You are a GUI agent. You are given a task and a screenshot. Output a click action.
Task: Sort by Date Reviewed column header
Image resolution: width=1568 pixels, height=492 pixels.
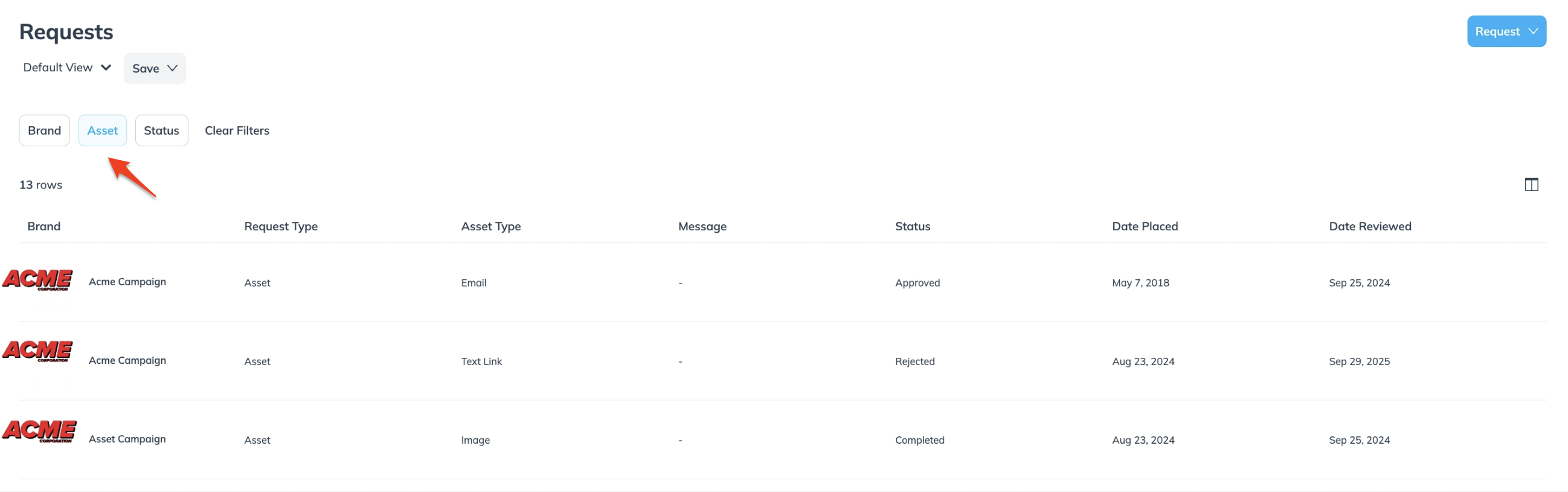coord(1369,227)
